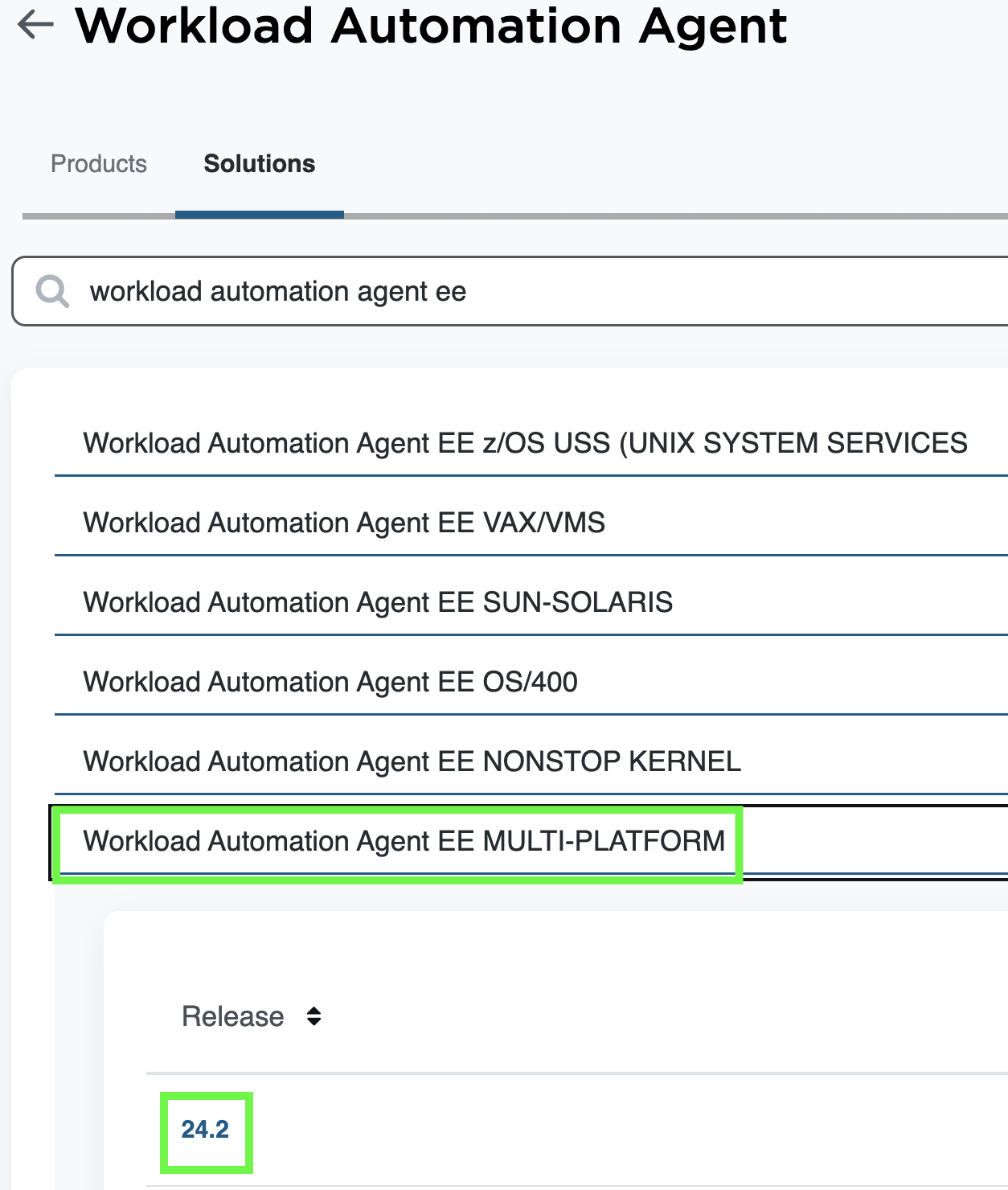Expand Workload Automation Agent EE OS/400
This screenshot has height=1190, width=1008.
pyautogui.click(x=531, y=682)
